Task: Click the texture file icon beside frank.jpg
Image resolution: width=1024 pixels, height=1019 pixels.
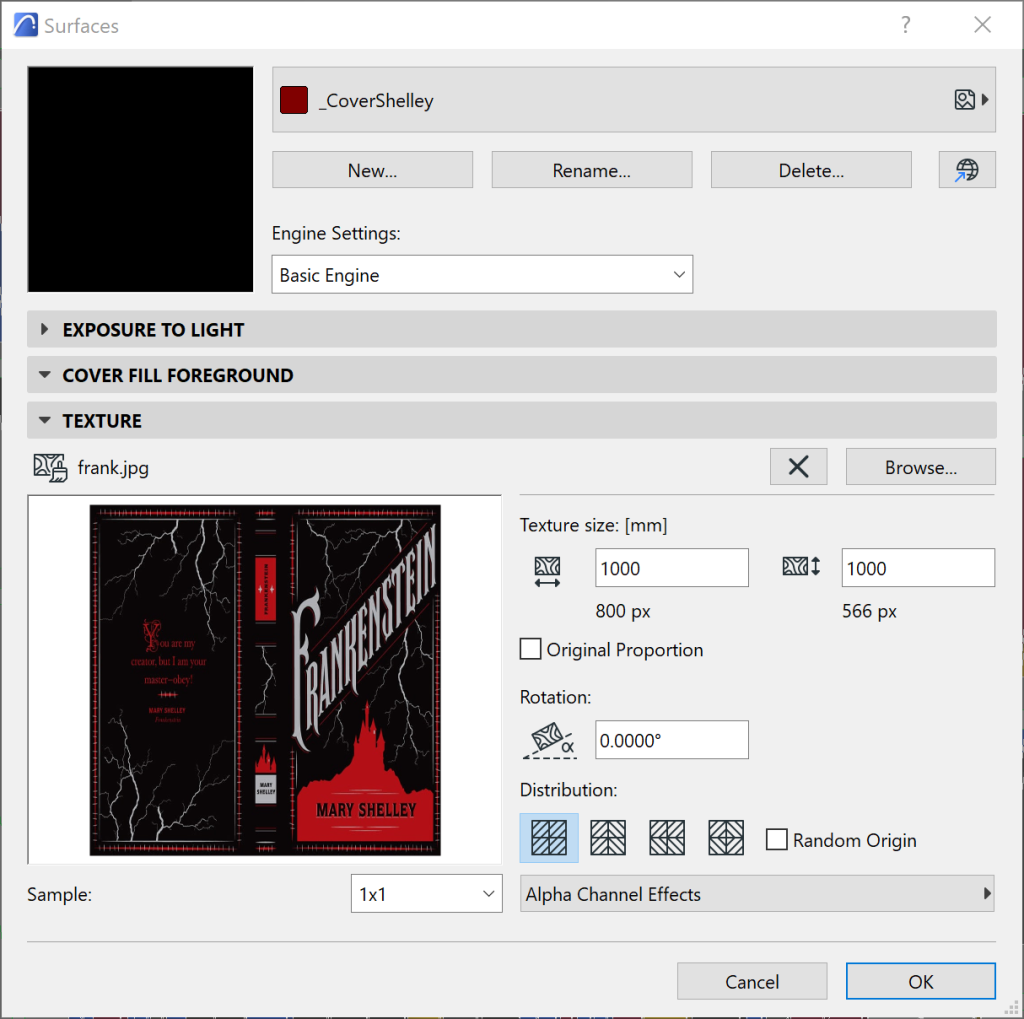Action: (50, 468)
